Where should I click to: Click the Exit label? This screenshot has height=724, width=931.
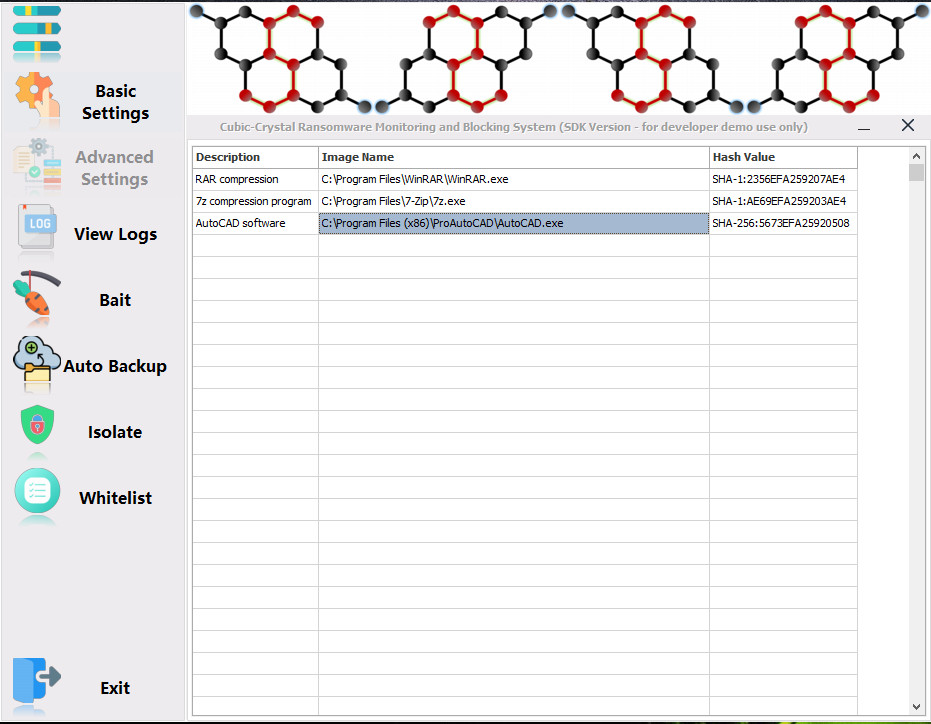pyautogui.click(x=115, y=688)
